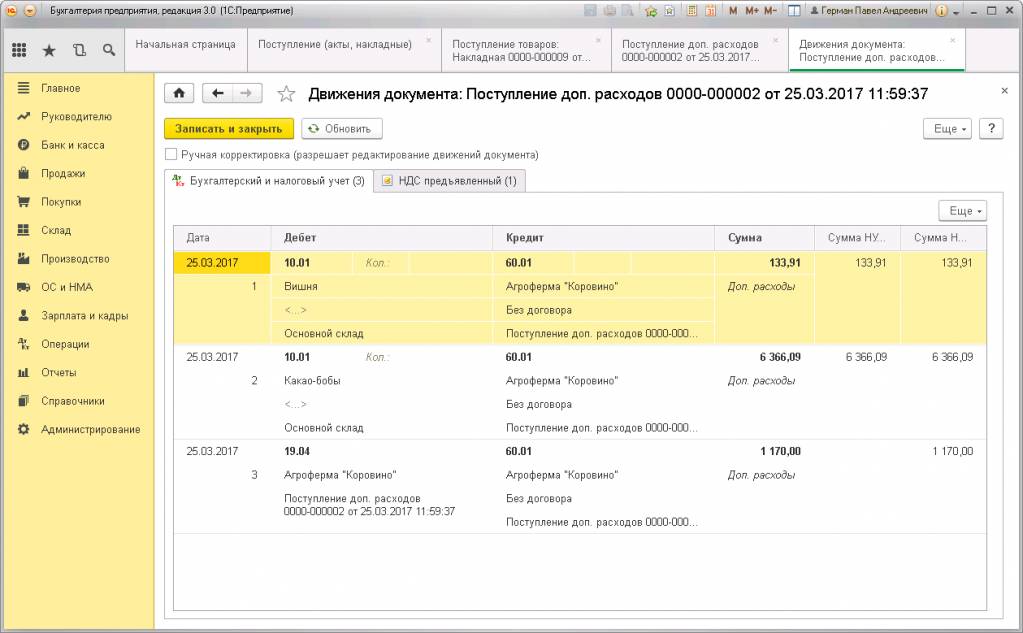Viewport: 1023px width, 633px height.
Task: Go back with the left arrow
Action: tap(218, 93)
